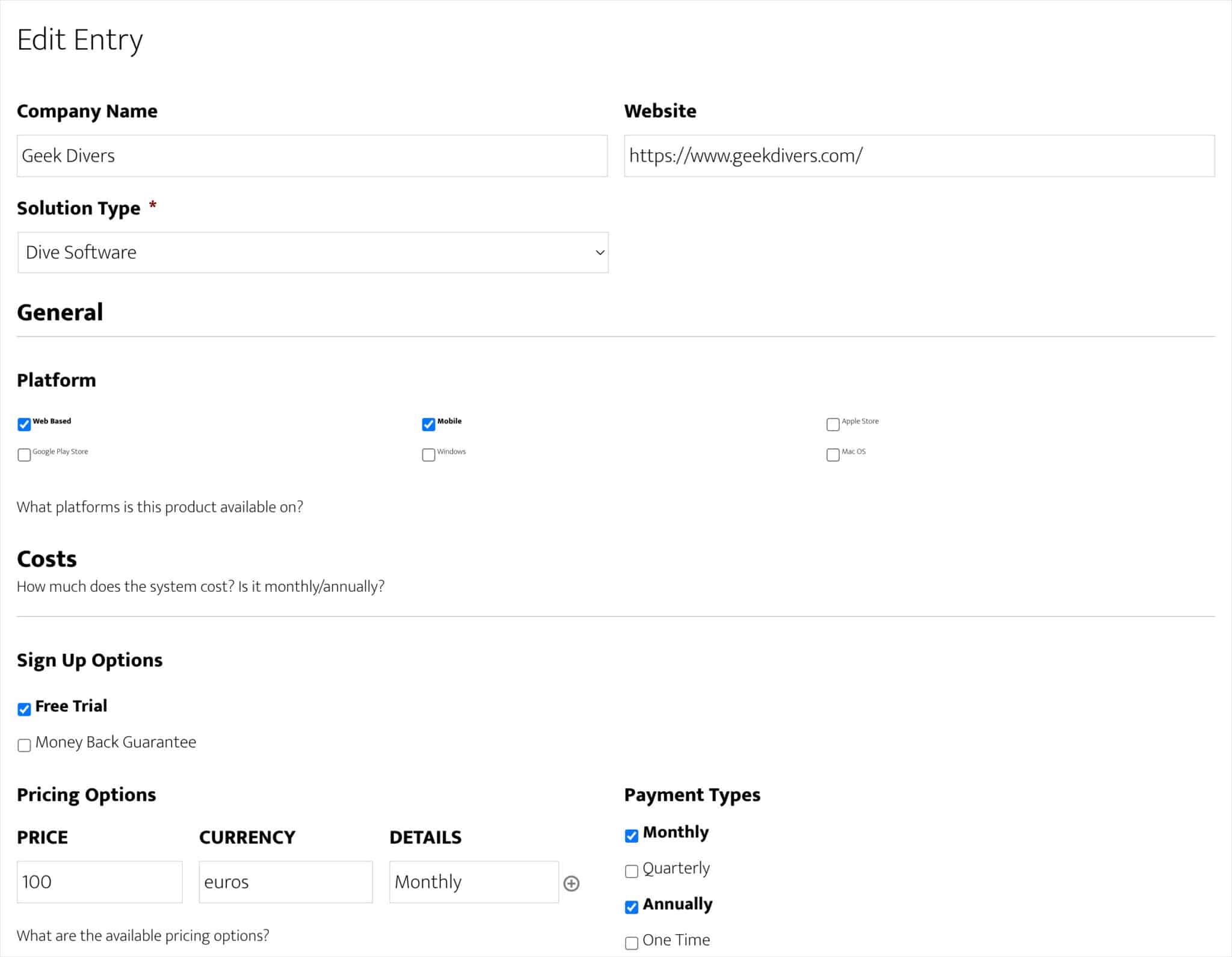Enable the Apple Store platform checkbox
Viewport: 1232px width, 957px height.
[833, 424]
